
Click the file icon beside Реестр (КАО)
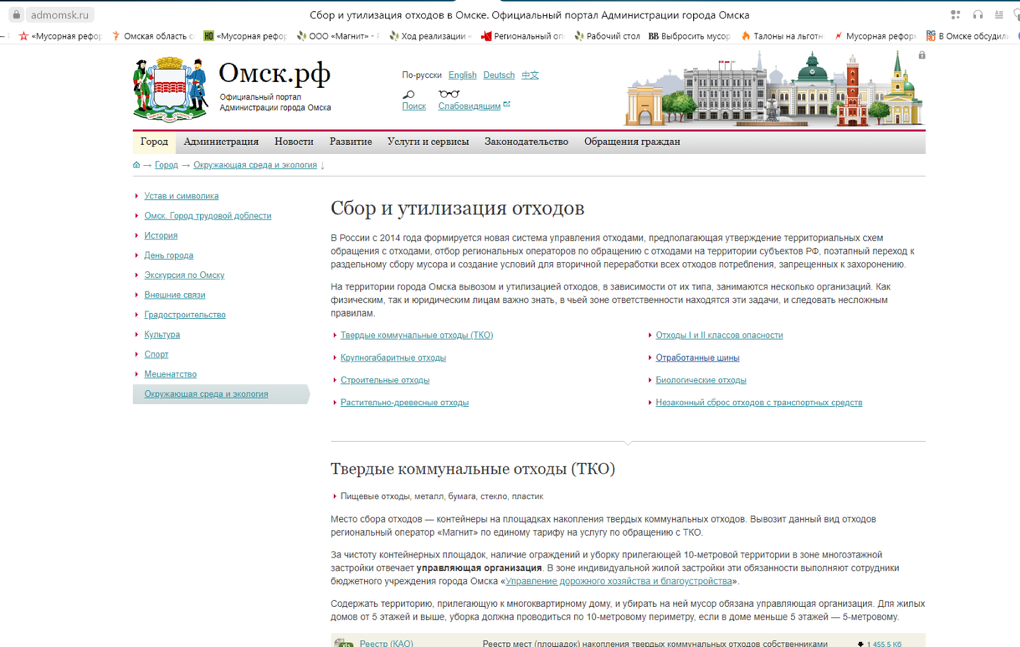click(344, 642)
